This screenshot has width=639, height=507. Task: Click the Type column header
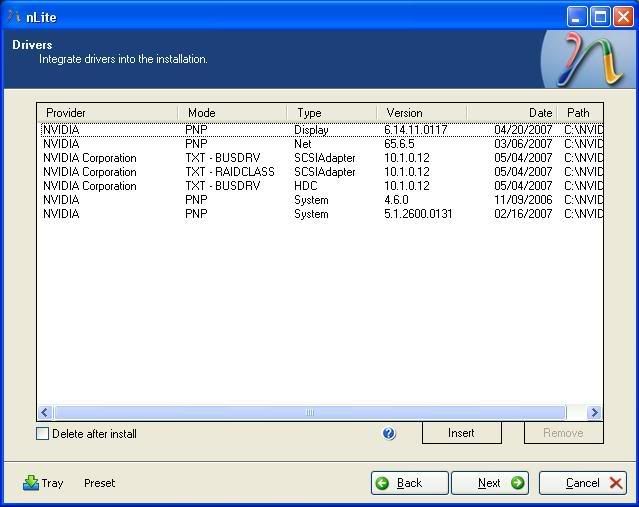click(331, 113)
